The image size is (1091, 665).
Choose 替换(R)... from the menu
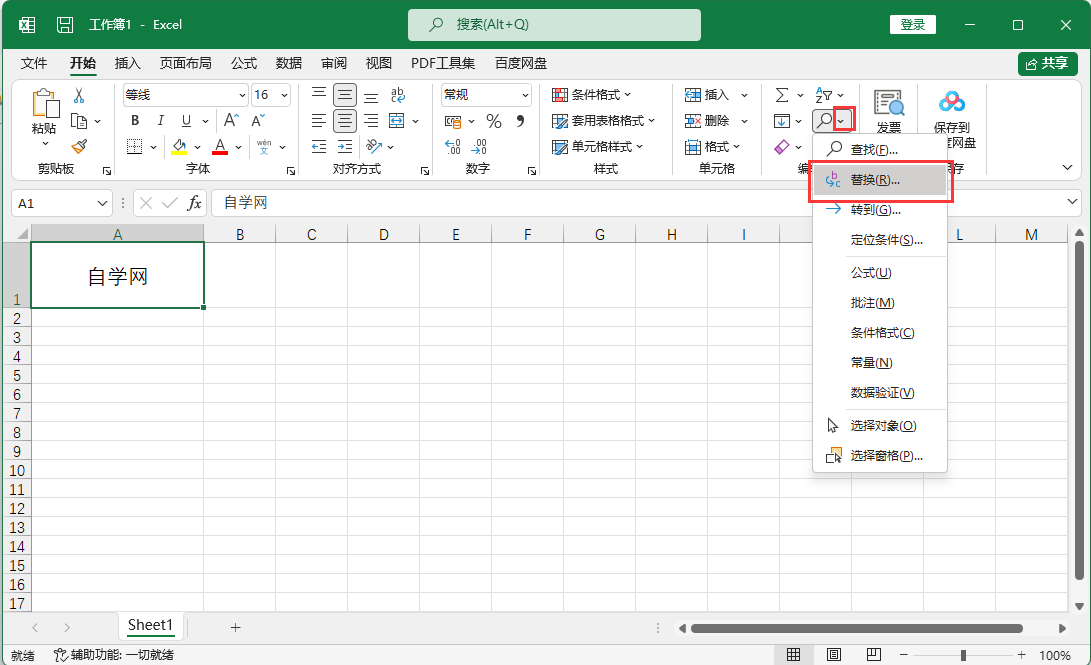click(x=879, y=179)
